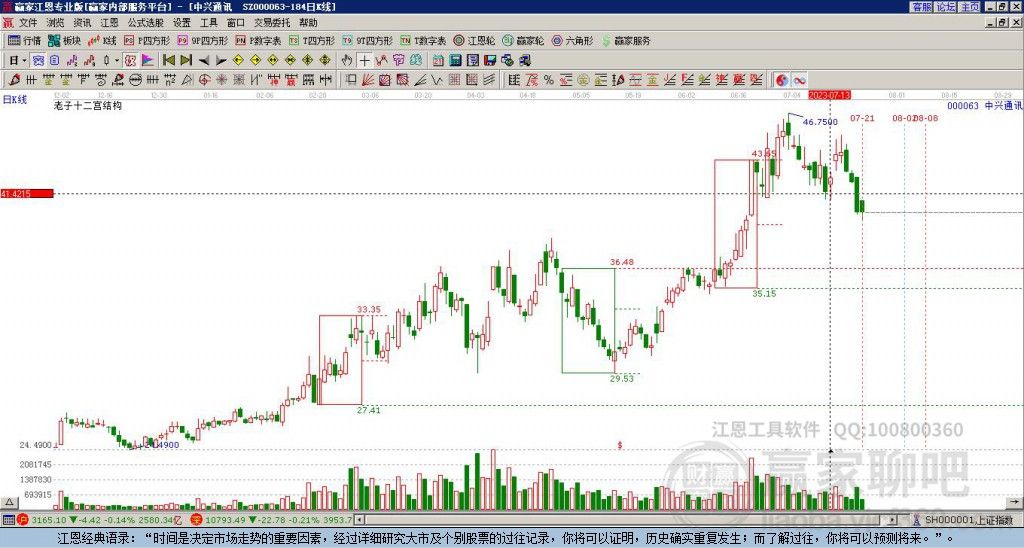
Task: Open the 公式选股 menu
Action: click(x=145, y=22)
